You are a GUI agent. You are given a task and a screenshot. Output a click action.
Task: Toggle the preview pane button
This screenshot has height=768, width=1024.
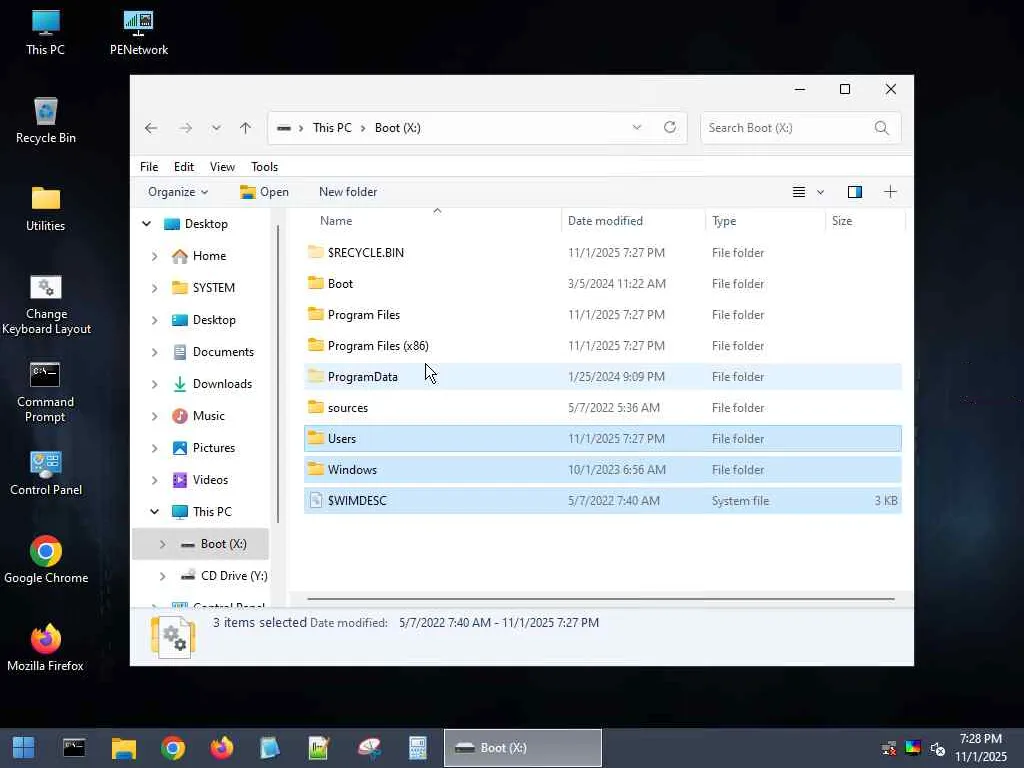click(x=855, y=192)
